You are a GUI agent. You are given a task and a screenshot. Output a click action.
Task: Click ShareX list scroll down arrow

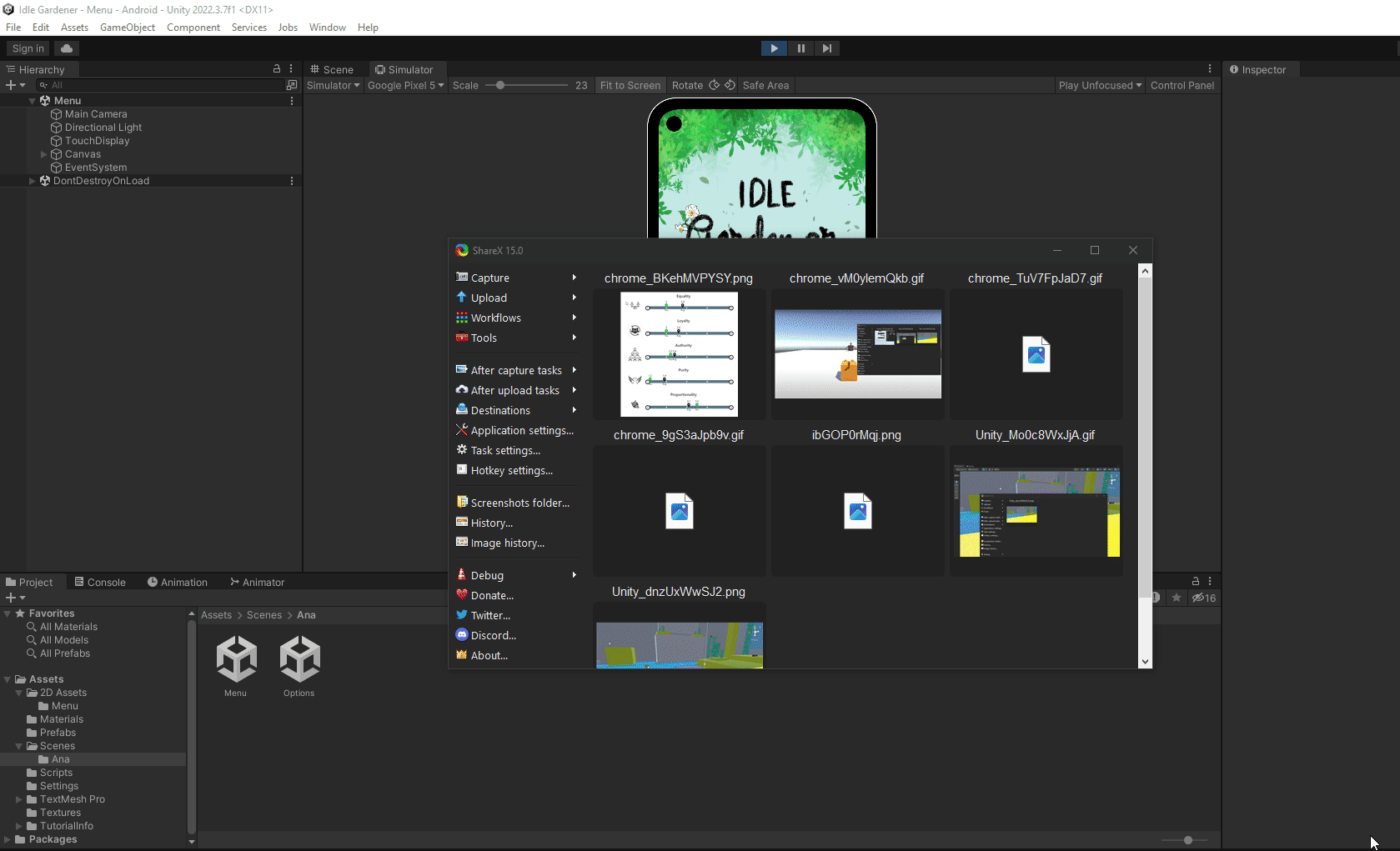pos(1145,661)
